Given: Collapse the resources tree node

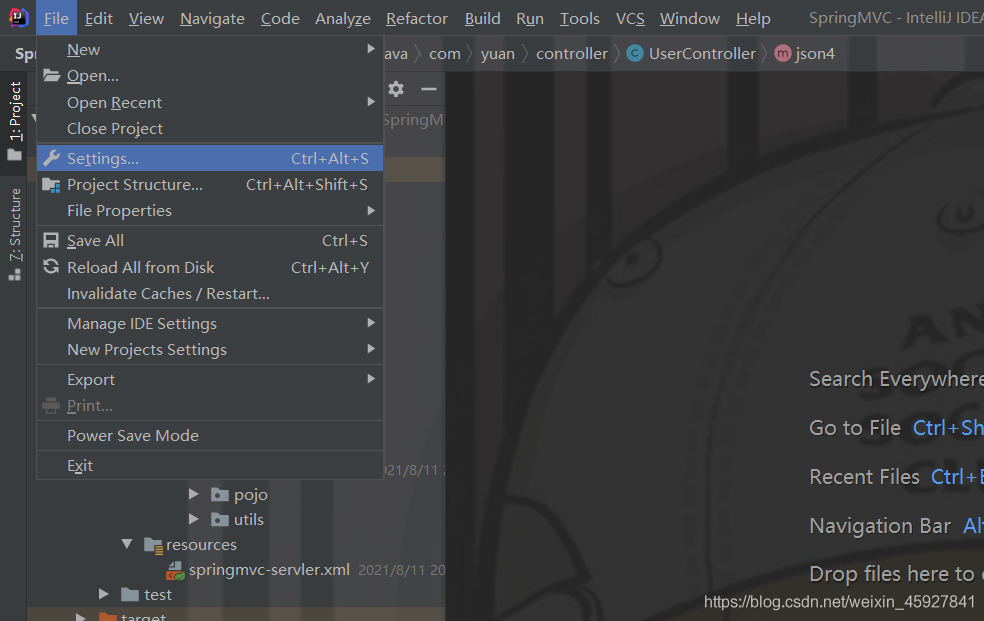Looking at the screenshot, I should [x=127, y=544].
